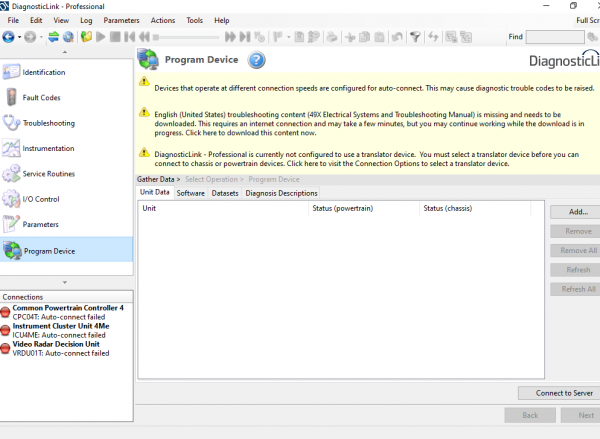
Task: Click the green-blue connect arrows toolbar icon
Action: pos(54,37)
